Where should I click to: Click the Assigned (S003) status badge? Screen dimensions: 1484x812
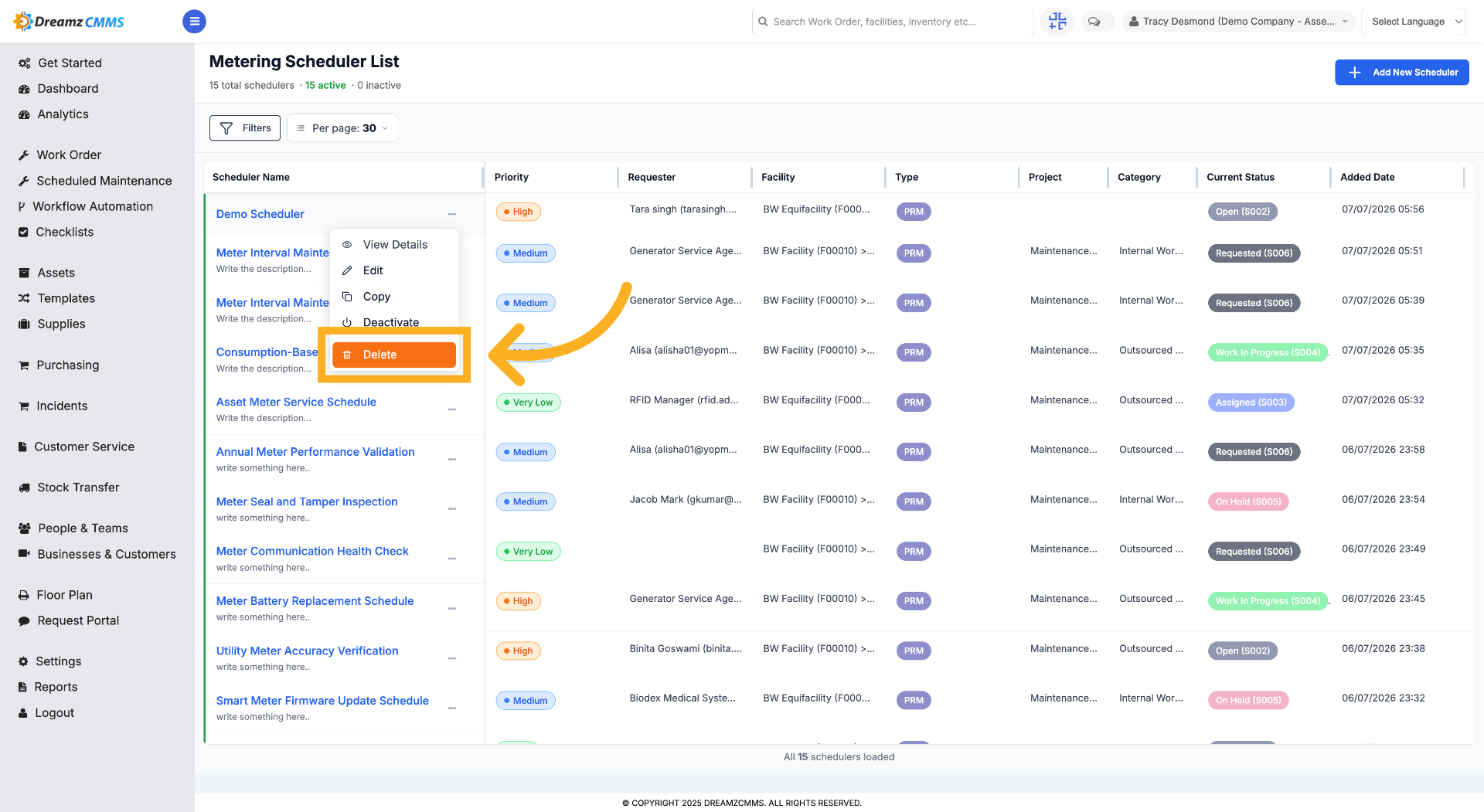click(x=1251, y=403)
